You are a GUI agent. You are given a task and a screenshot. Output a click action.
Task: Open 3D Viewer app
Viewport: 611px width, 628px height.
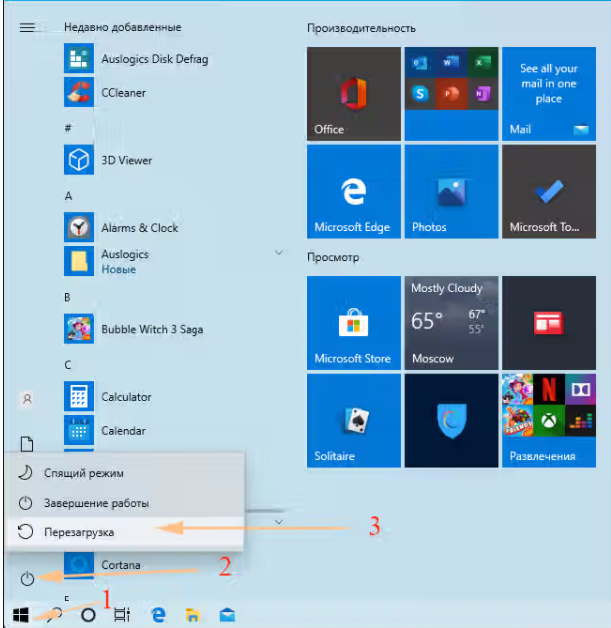coord(126,160)
